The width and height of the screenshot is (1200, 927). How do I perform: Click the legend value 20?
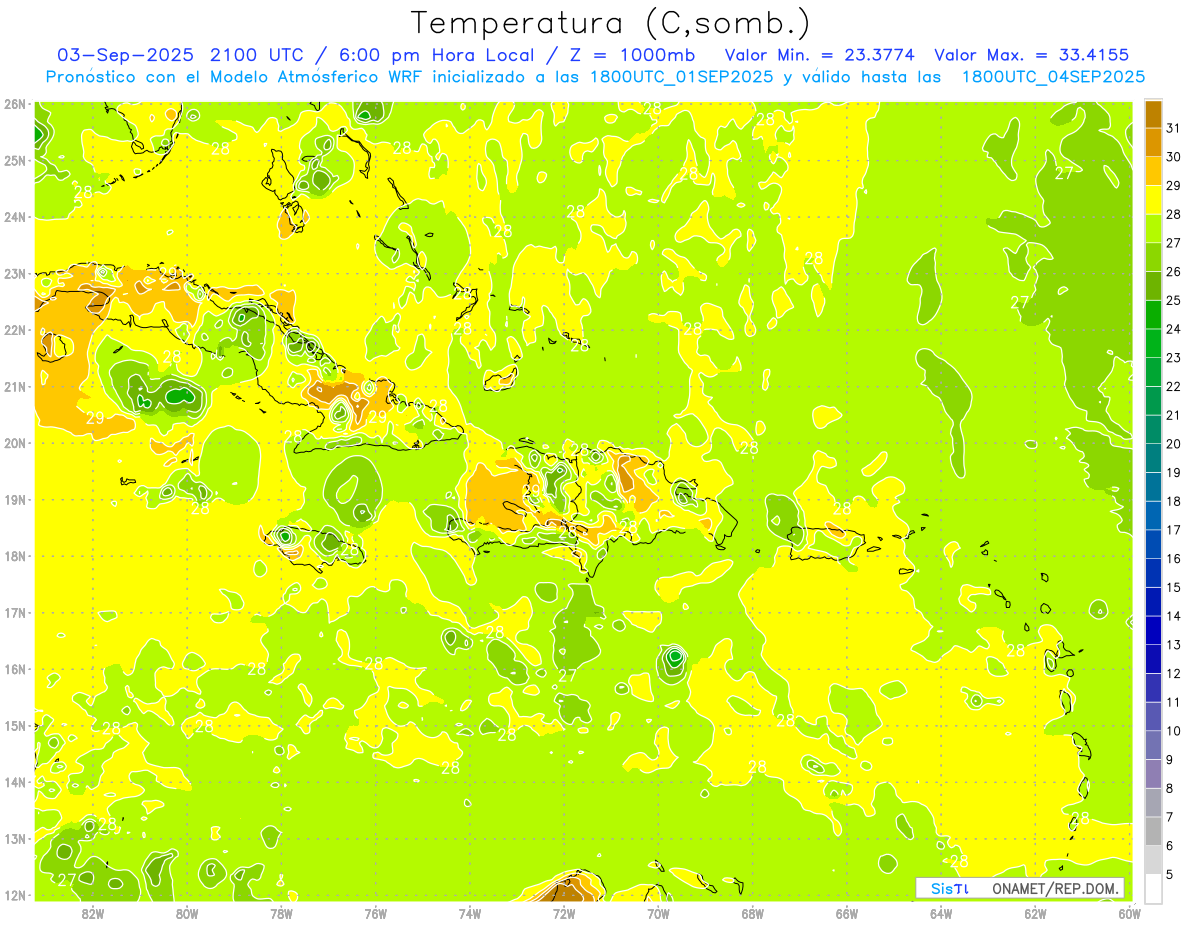tap(1174, 444)
